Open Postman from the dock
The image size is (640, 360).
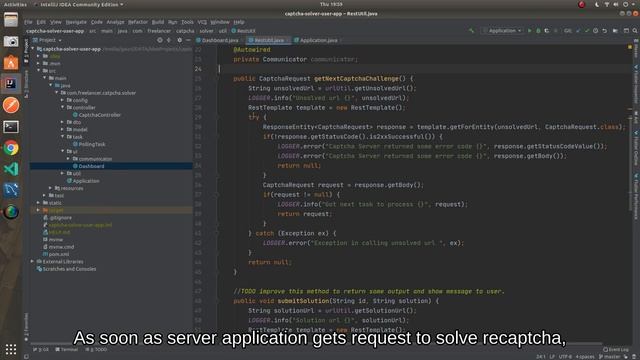pyautogui.click(x=11, y=105)
